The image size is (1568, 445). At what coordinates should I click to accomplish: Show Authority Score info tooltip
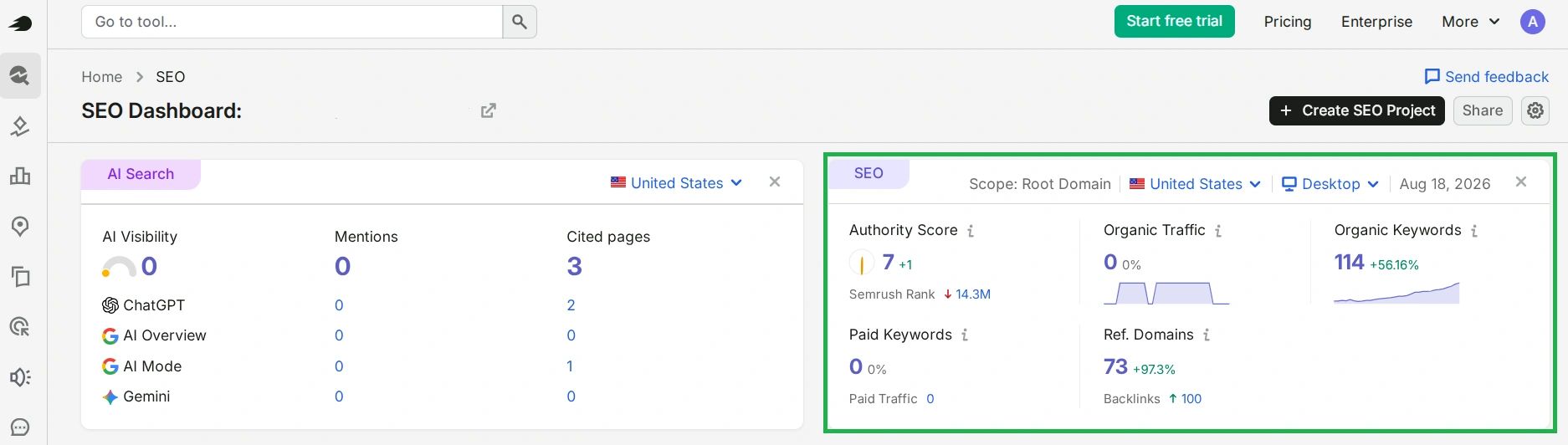pos(971,231)
